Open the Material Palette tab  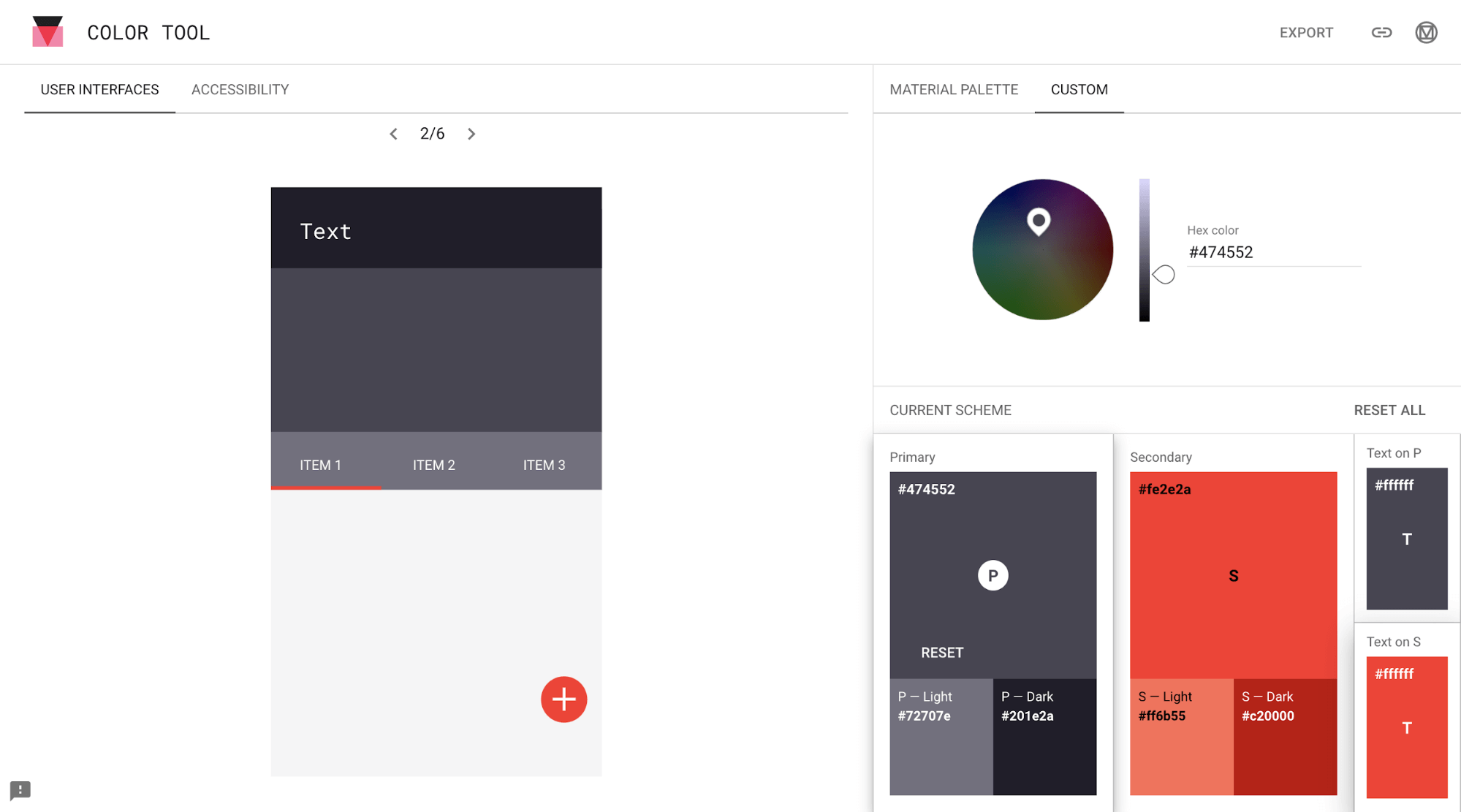click(953, 89)
